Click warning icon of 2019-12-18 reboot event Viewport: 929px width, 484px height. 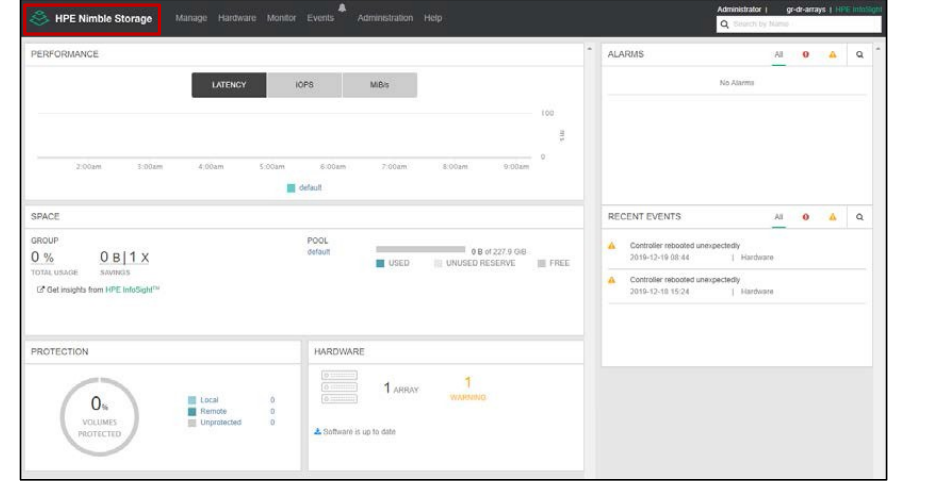611,280
